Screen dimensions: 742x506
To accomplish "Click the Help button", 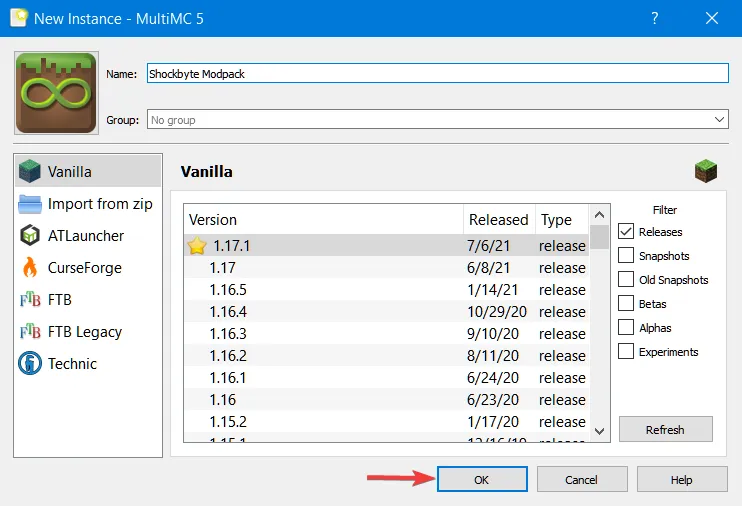I will click(682, 479).
